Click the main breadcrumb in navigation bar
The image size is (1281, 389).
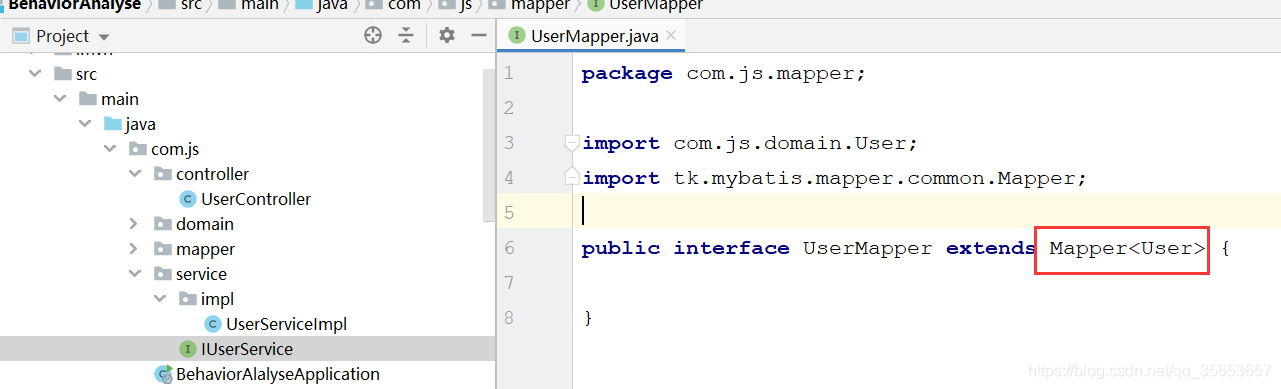(x=260, y=5)
